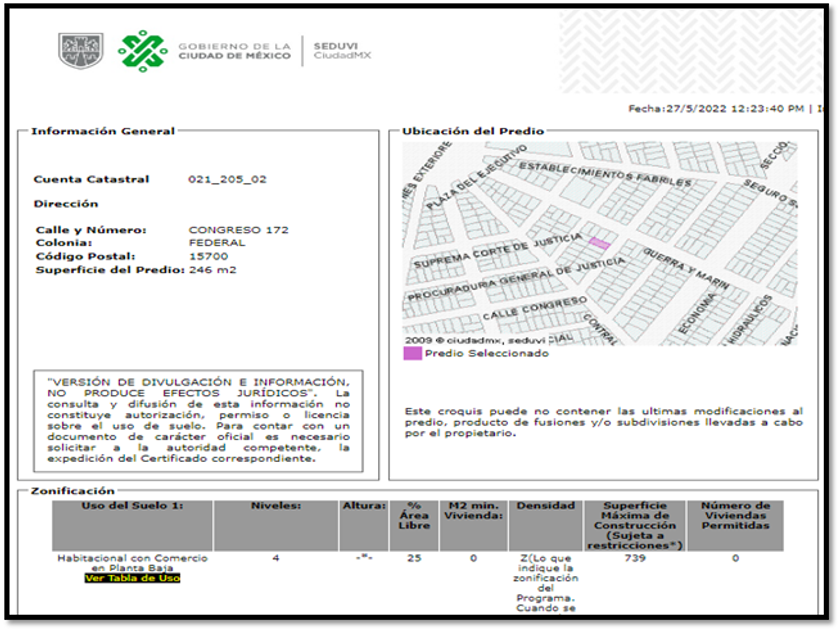Click map street label 'CALLE CONGRESO'
The image size is (840, 630).
[535, 309]
